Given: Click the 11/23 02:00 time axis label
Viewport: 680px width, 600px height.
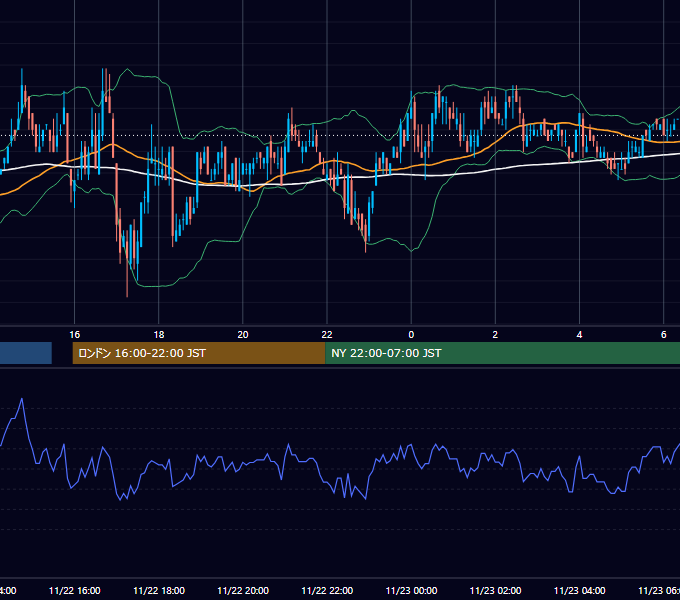Looking at the screenshot, I should click(495, 590).
